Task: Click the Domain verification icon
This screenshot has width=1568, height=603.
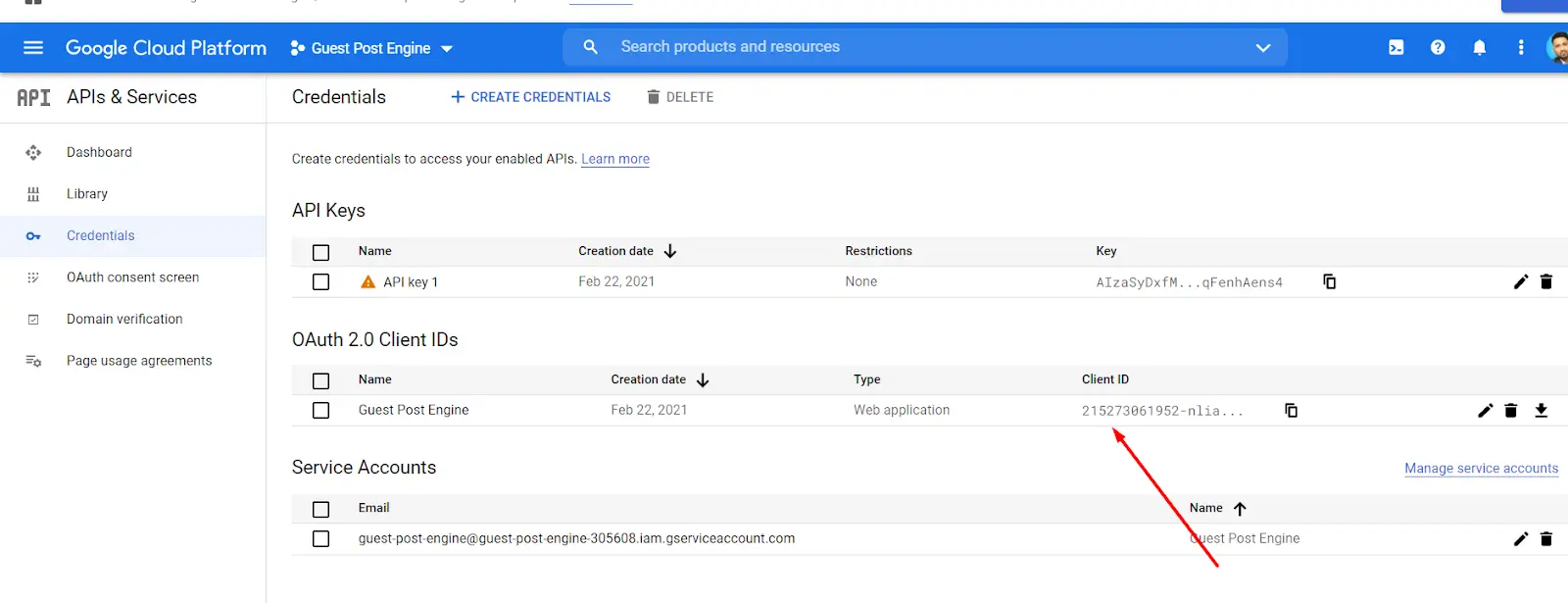Action: (x=33, y=320)
